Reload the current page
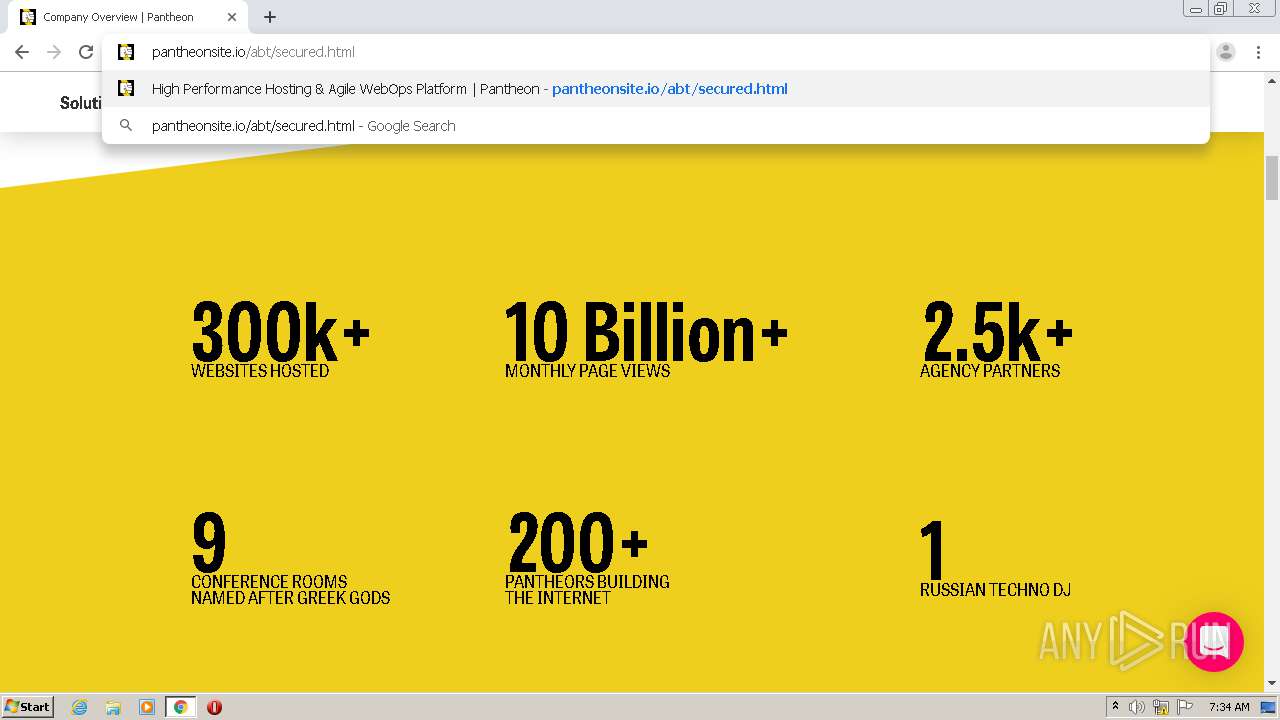Screen dimensions: 1280x720 tap(86, 52)
